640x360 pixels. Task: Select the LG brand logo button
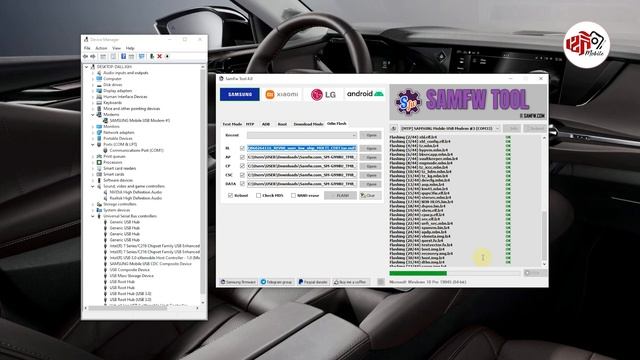(x=323, y=94)
